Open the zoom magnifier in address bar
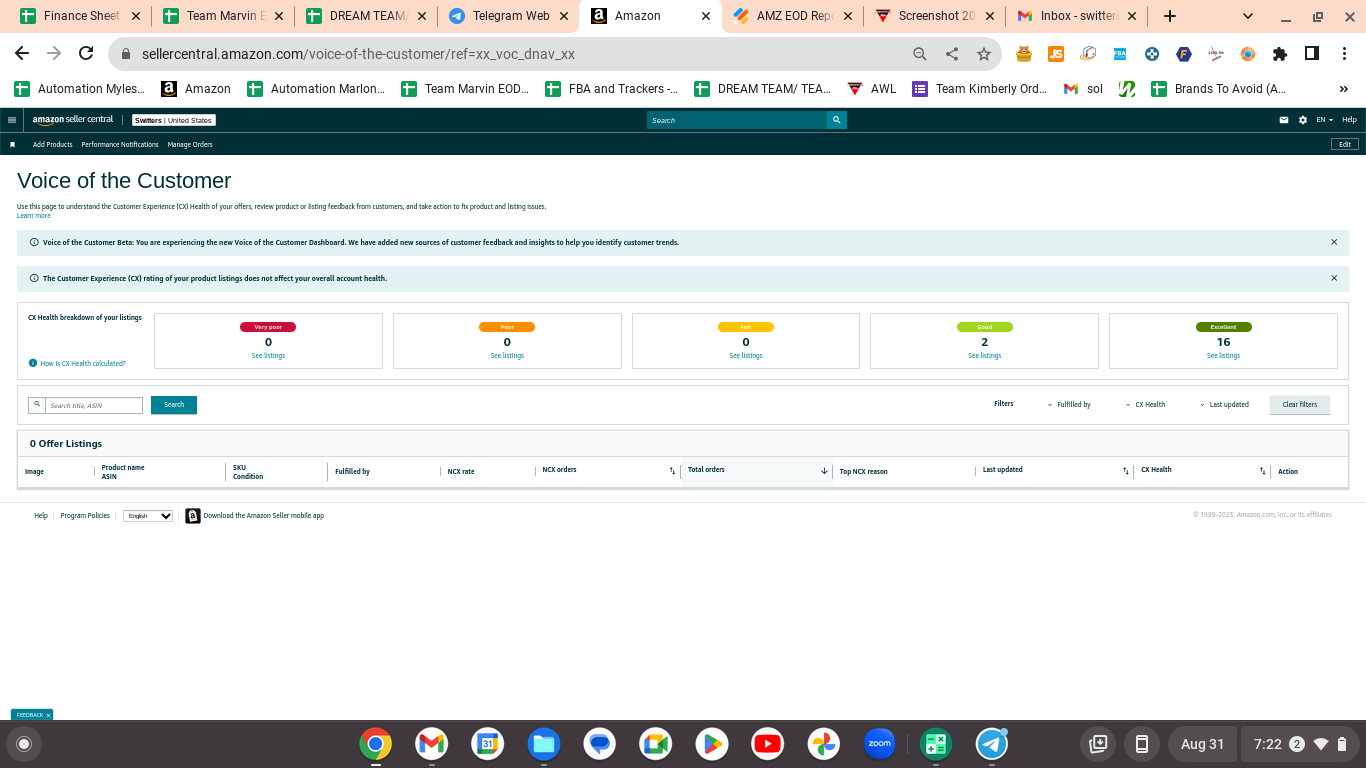The width and height of the screenshot is (1366, 768). pyautogui.click(x=920, y=54)
